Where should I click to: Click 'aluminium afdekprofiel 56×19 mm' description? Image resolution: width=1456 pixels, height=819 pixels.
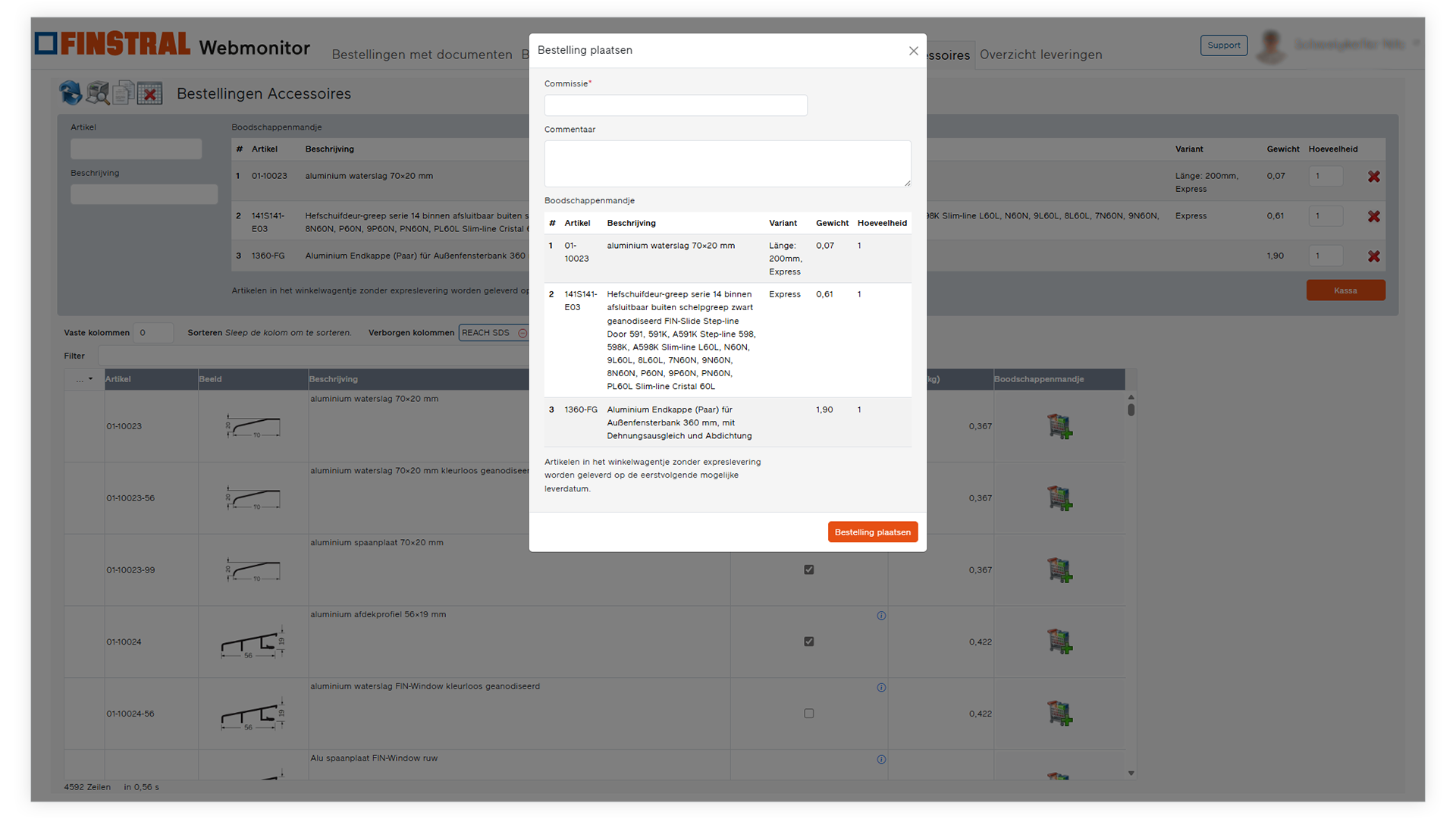pos(378,614)
